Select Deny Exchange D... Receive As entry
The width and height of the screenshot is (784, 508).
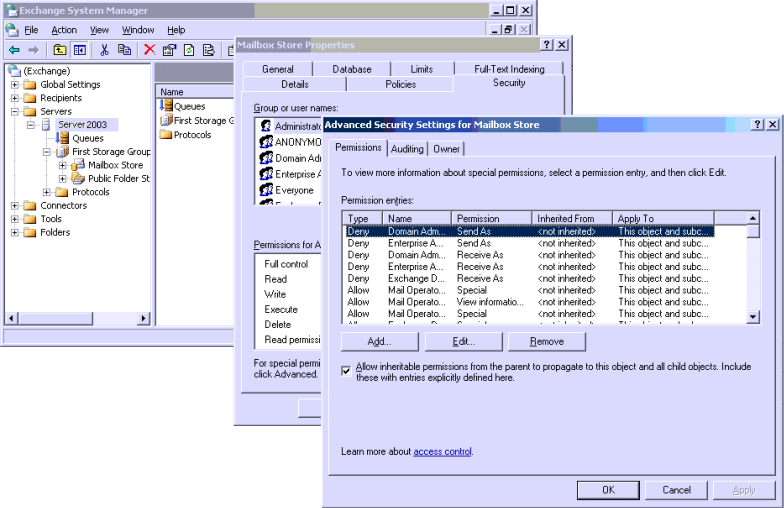click(x=528, y=278)
